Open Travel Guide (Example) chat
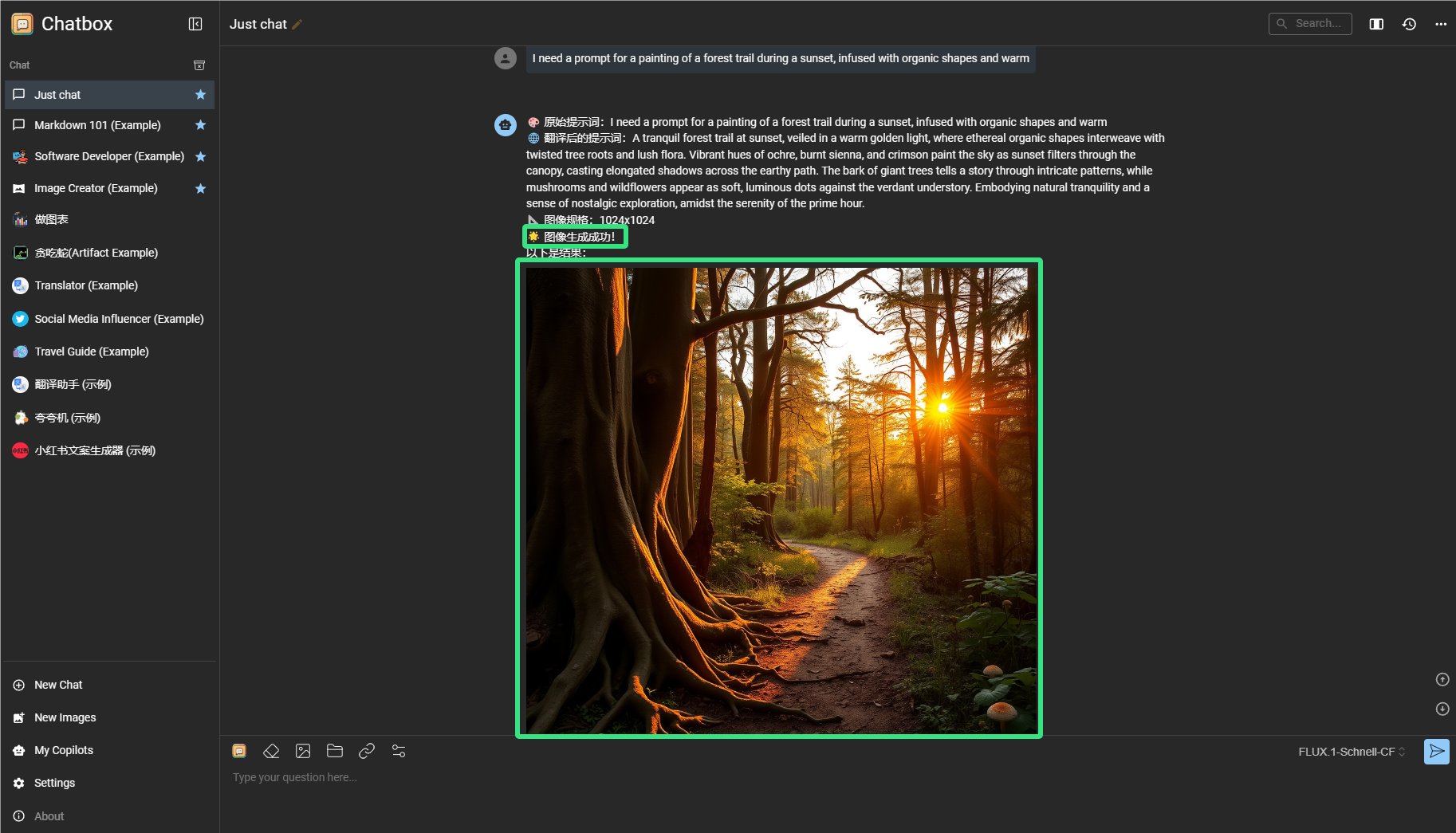 point(109,352)
